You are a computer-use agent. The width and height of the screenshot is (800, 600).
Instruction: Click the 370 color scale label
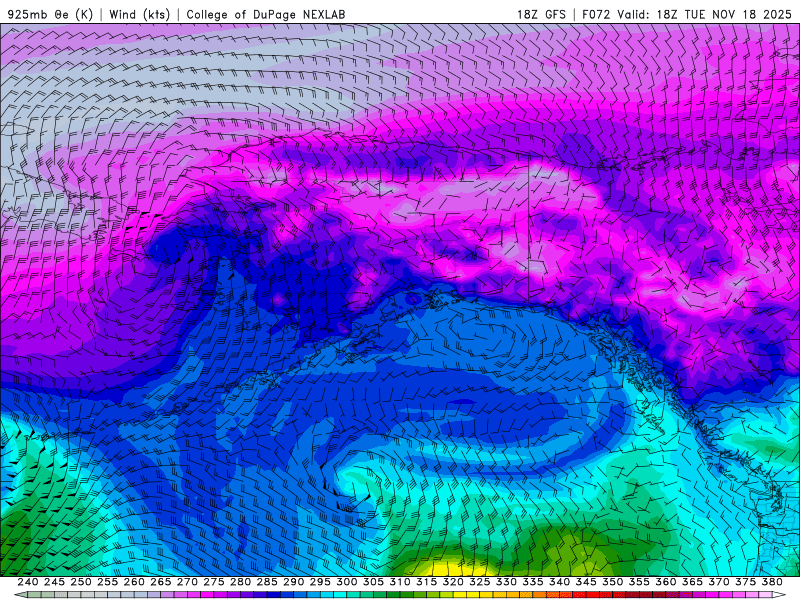point(719,582)
